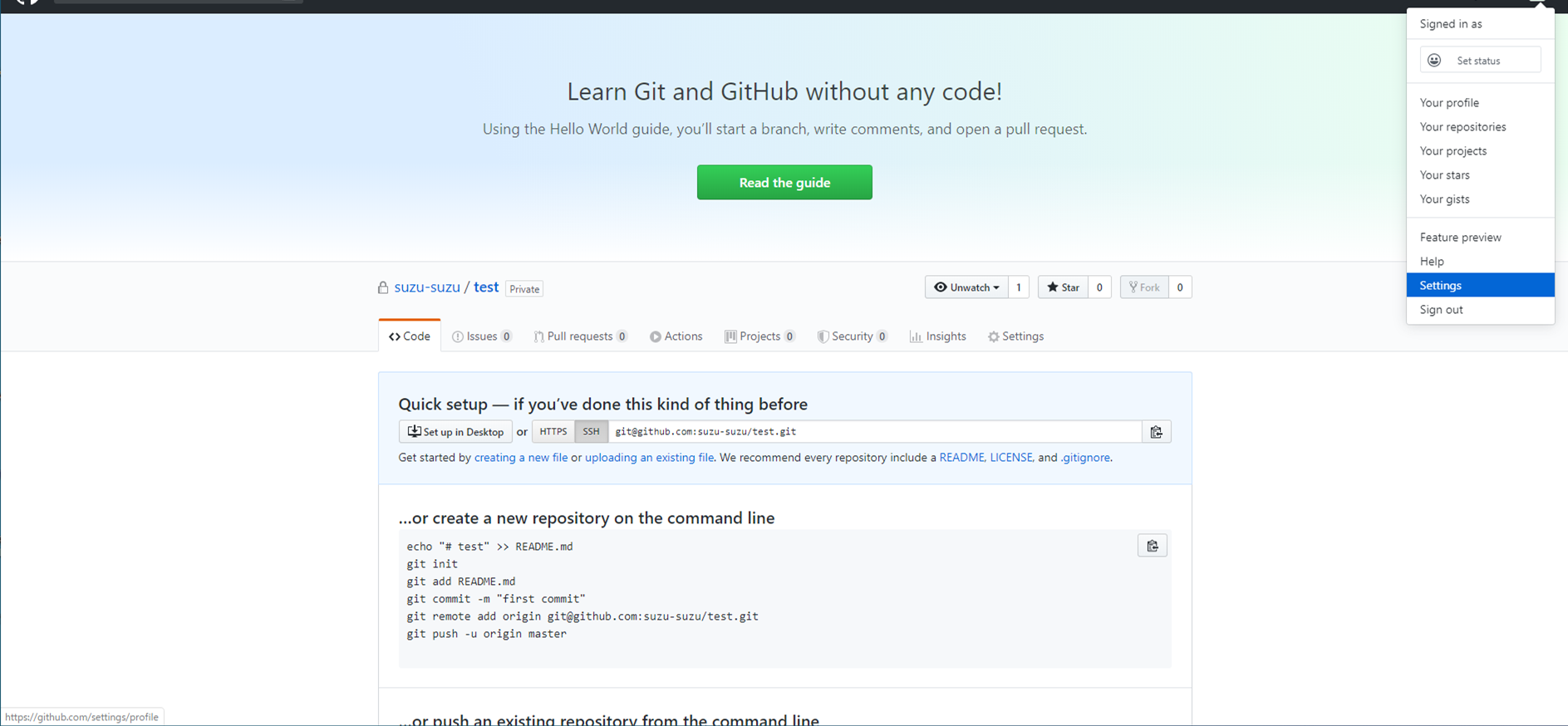Click the lock icon beside suzu-suzu
This screenshot has width=1568, height=726.
click(x=383, y=287)
